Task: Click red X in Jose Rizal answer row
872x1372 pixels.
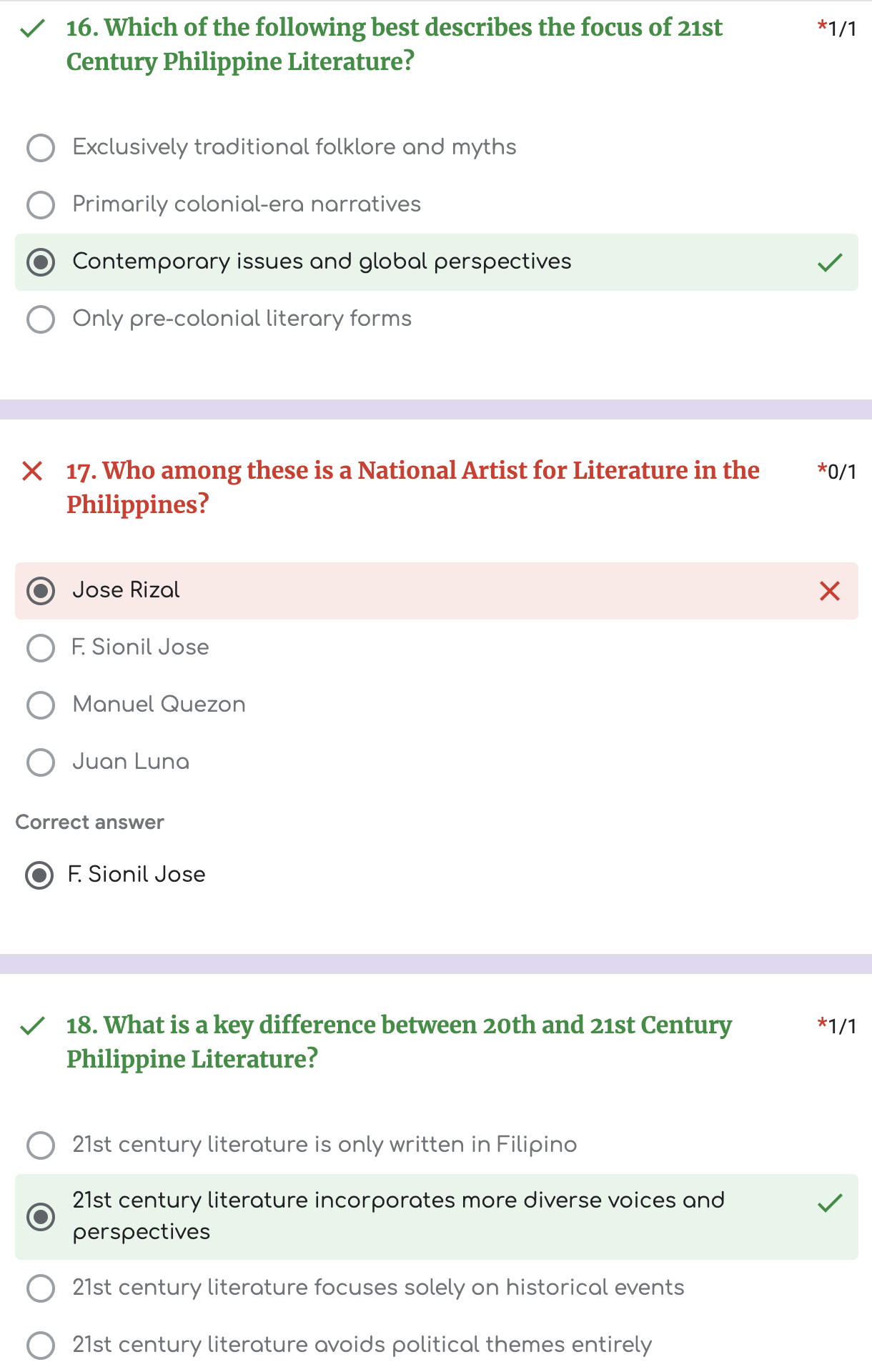Action: pyautogui.click(x=830, y=591)
